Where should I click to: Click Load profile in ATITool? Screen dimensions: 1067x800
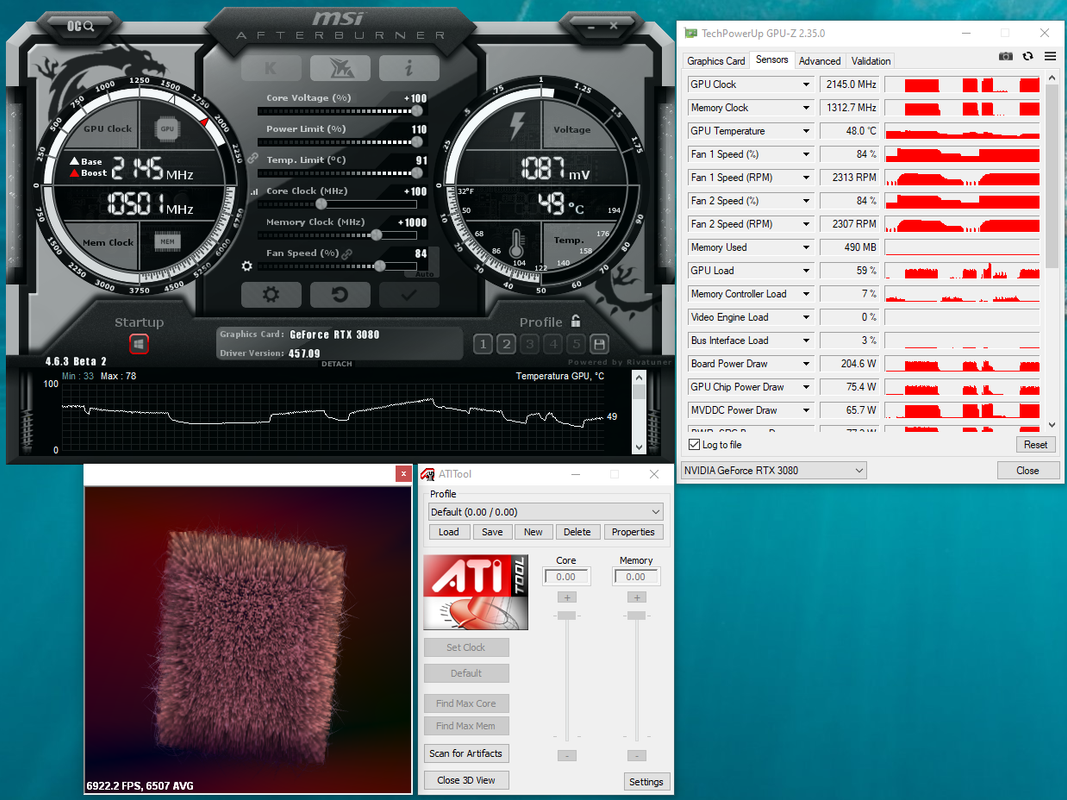click(x=448, y=532)
